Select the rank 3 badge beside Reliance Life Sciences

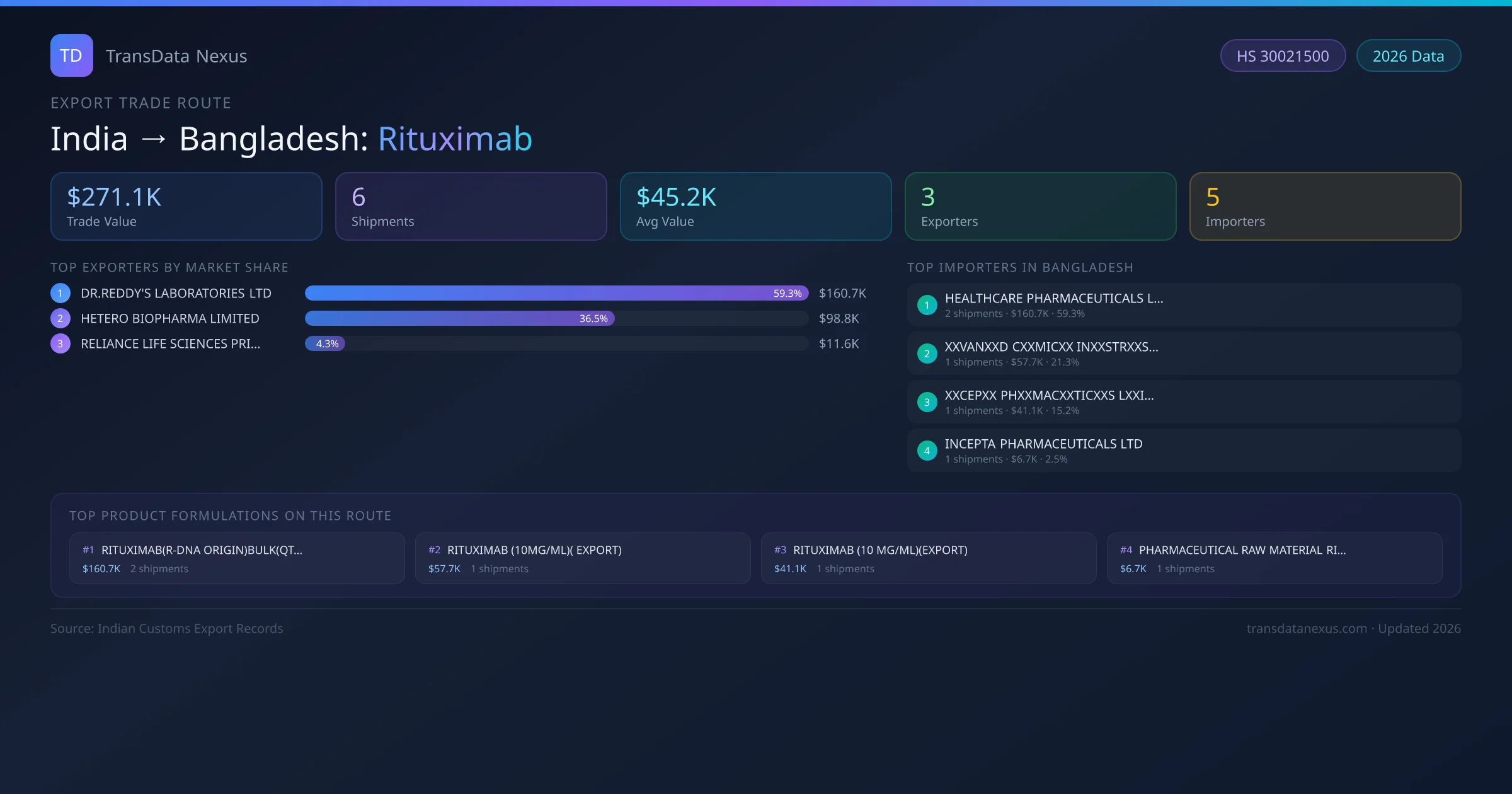pyautogui.click(x=60, y=343)
